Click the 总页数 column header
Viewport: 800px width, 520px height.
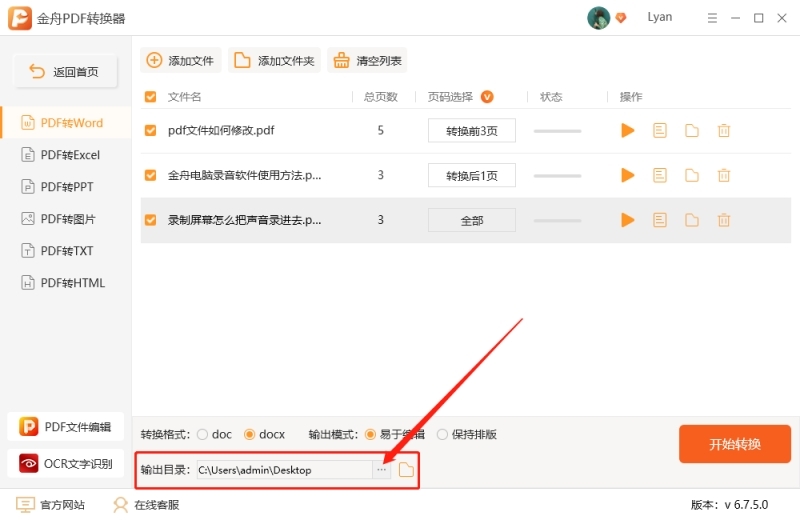(x=381, y=97)
